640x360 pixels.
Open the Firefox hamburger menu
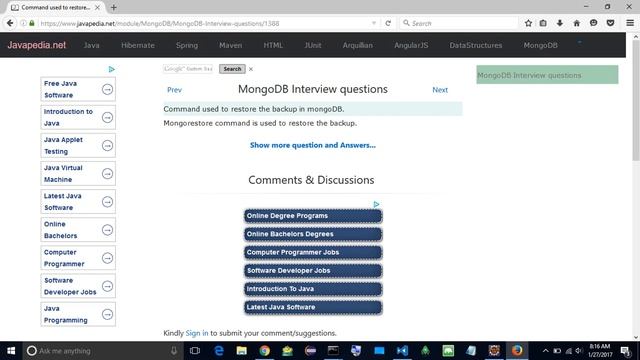pos(630,23)
